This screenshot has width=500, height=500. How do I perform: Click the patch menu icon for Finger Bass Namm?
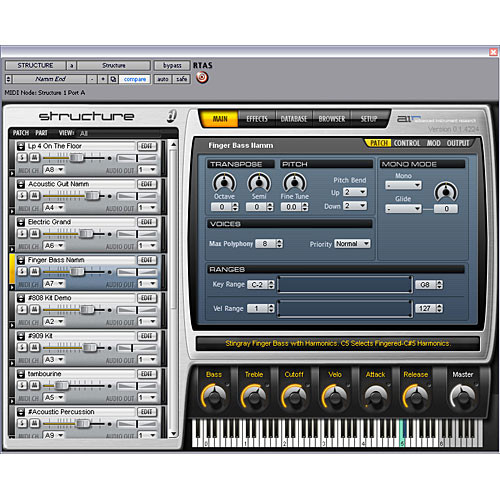click(x=21, y=260)
